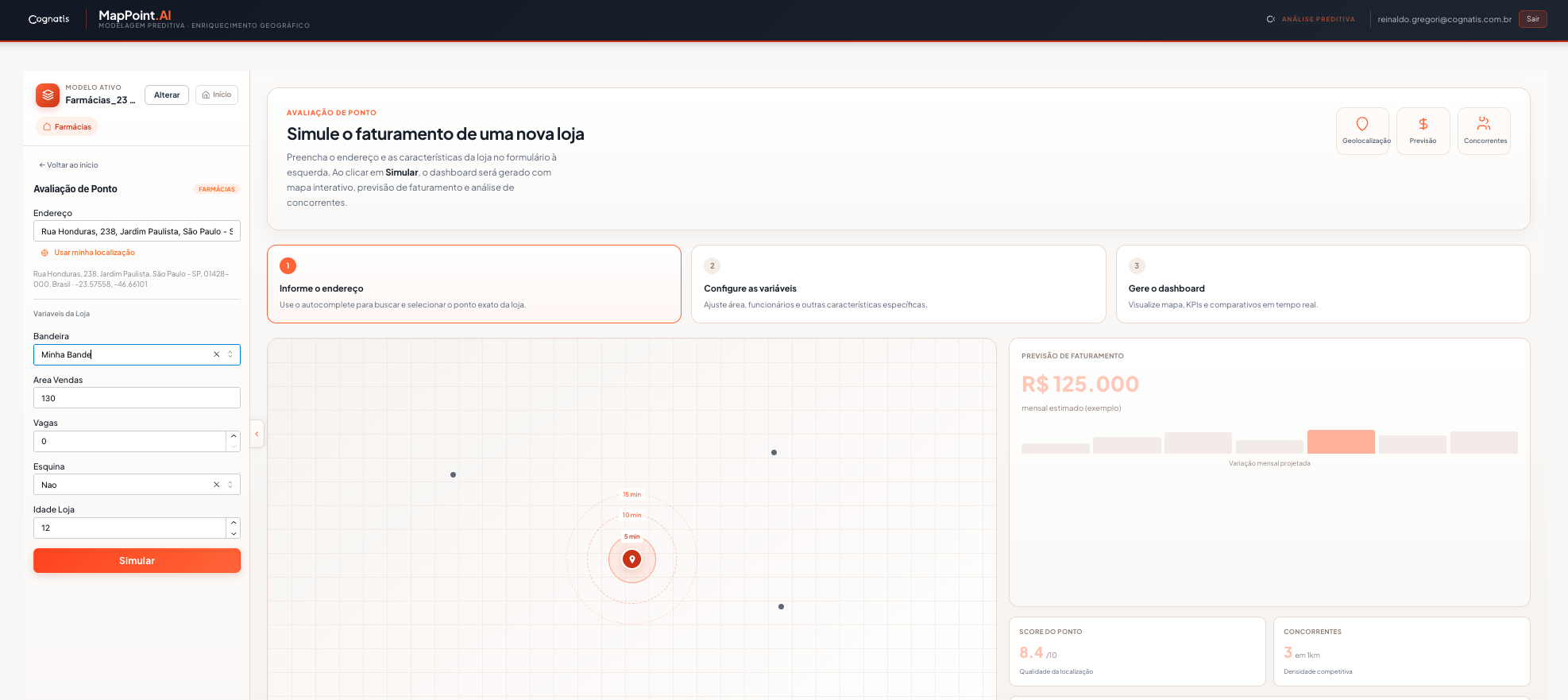Expand the Bandeira dropdown arrows
The width and height of the screenshot is (1568, 700).
pos(230,354)
